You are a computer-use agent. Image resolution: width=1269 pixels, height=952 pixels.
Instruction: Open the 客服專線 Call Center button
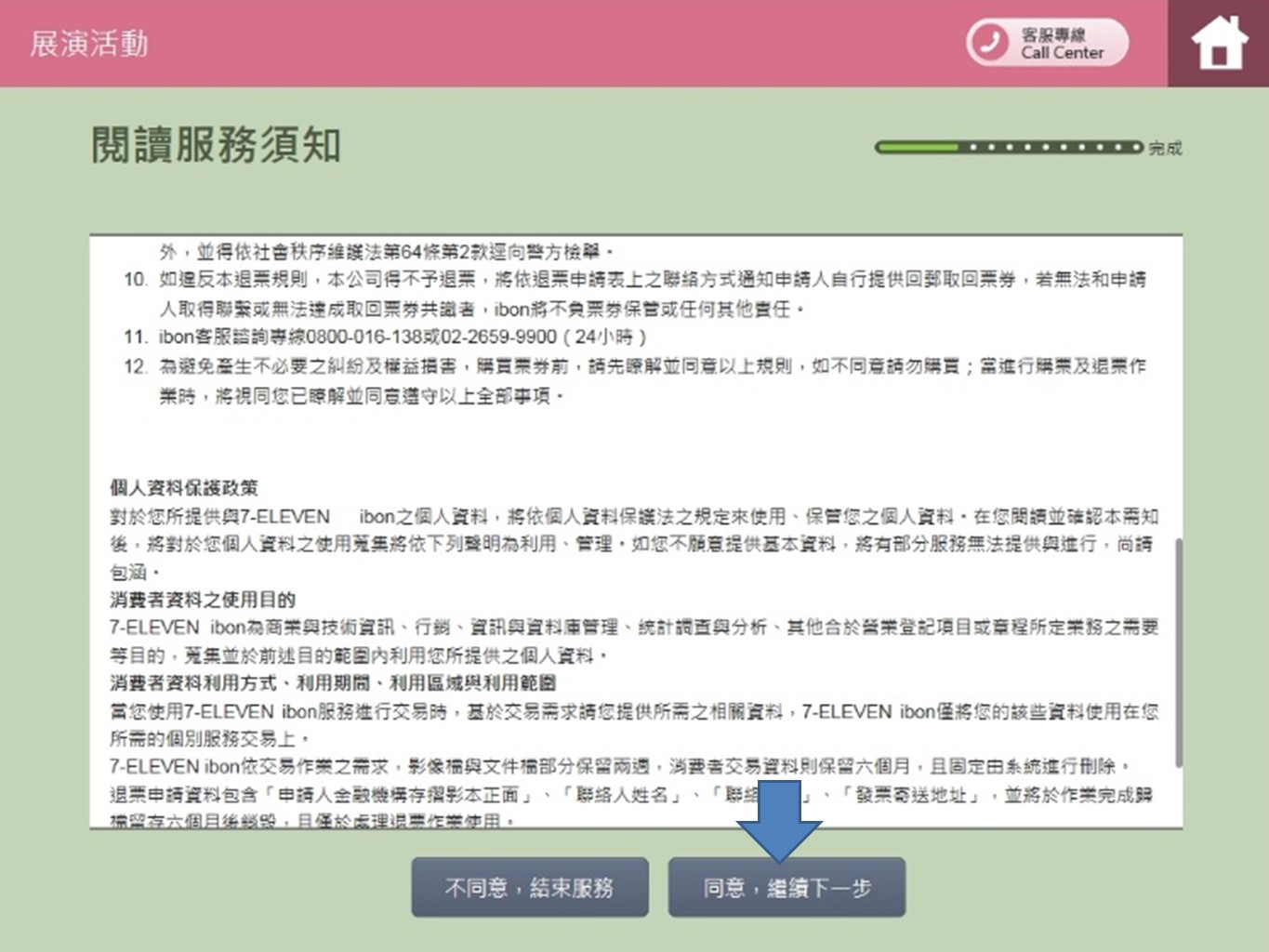(1048, 43)
